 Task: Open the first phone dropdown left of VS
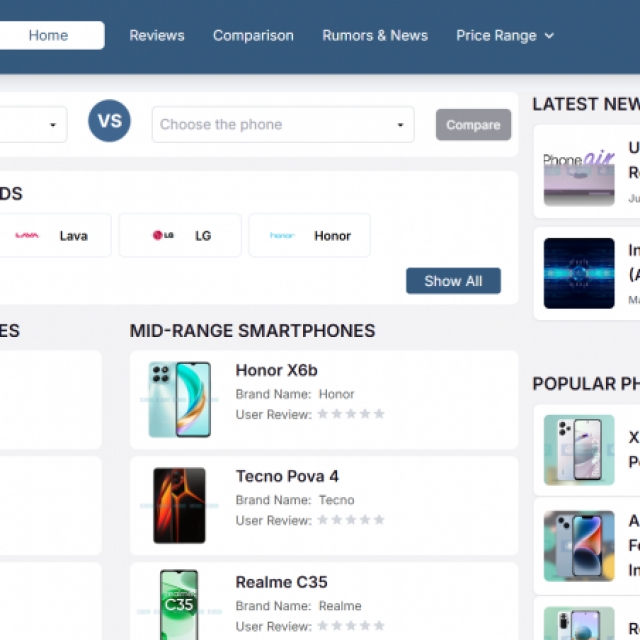coord(33,124)
